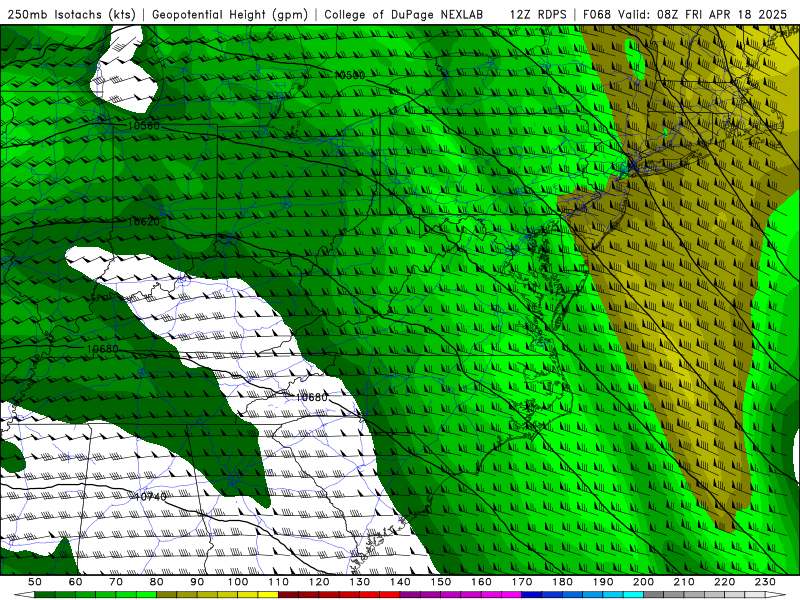Image resolution: width=800 pixels, height=600 pixels.
Task: Click the 190 value on the color scale
Action: [x=603, y=582]
